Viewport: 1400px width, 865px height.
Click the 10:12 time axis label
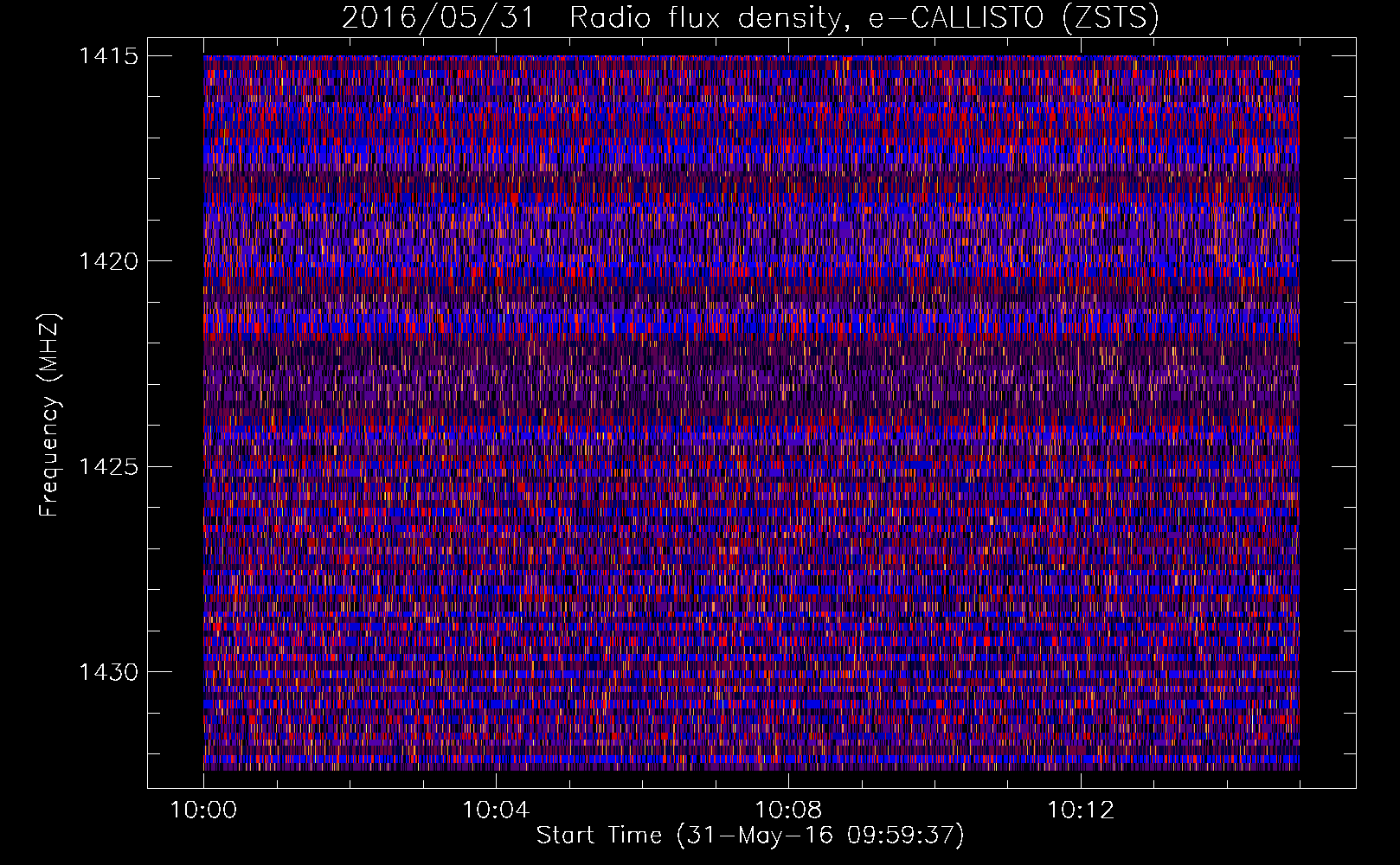(x=1081, y=811)
